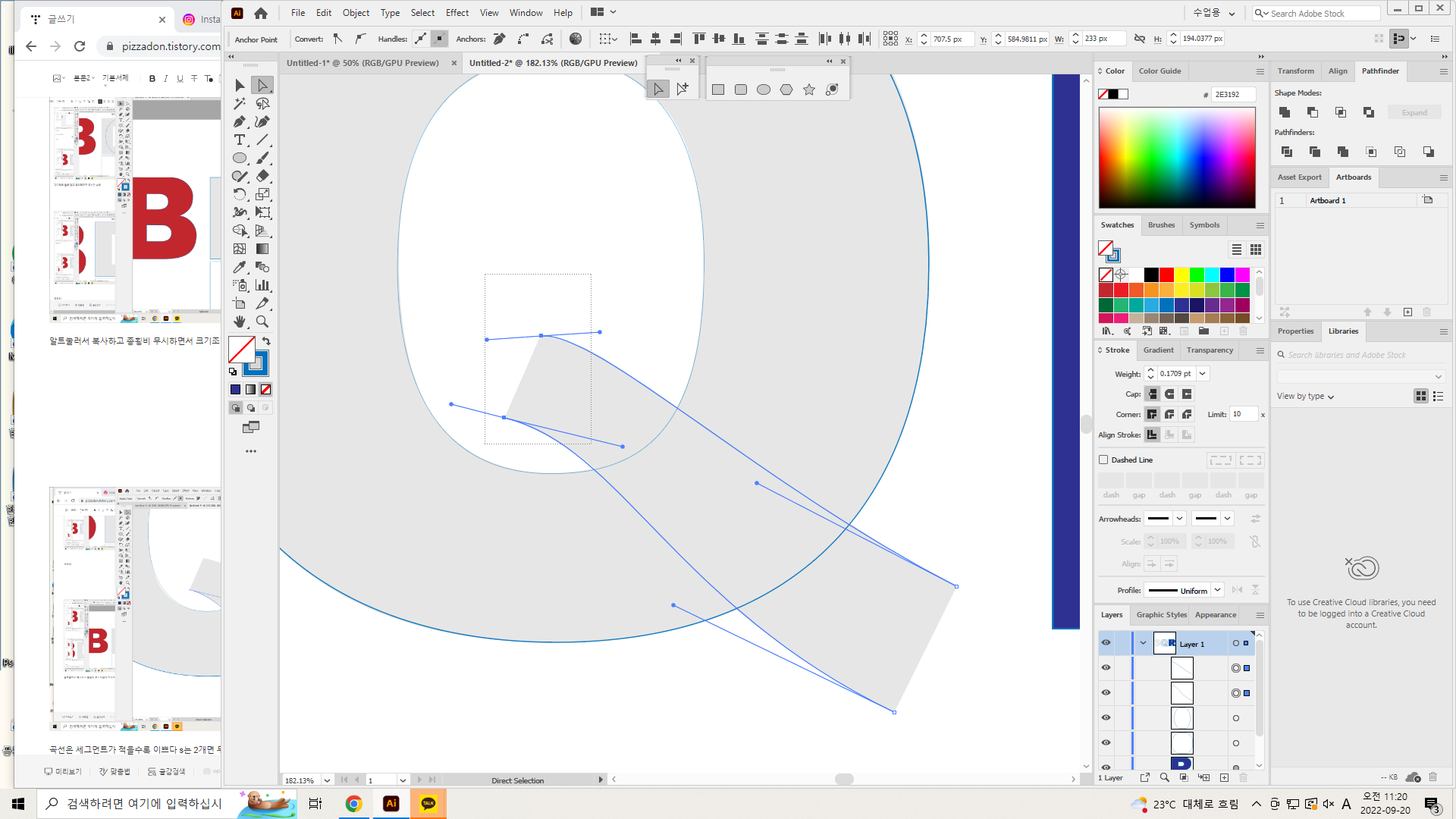Select the Type tool
The height and width of the screenshot is (819, 1456).
[x=240, y=140]
